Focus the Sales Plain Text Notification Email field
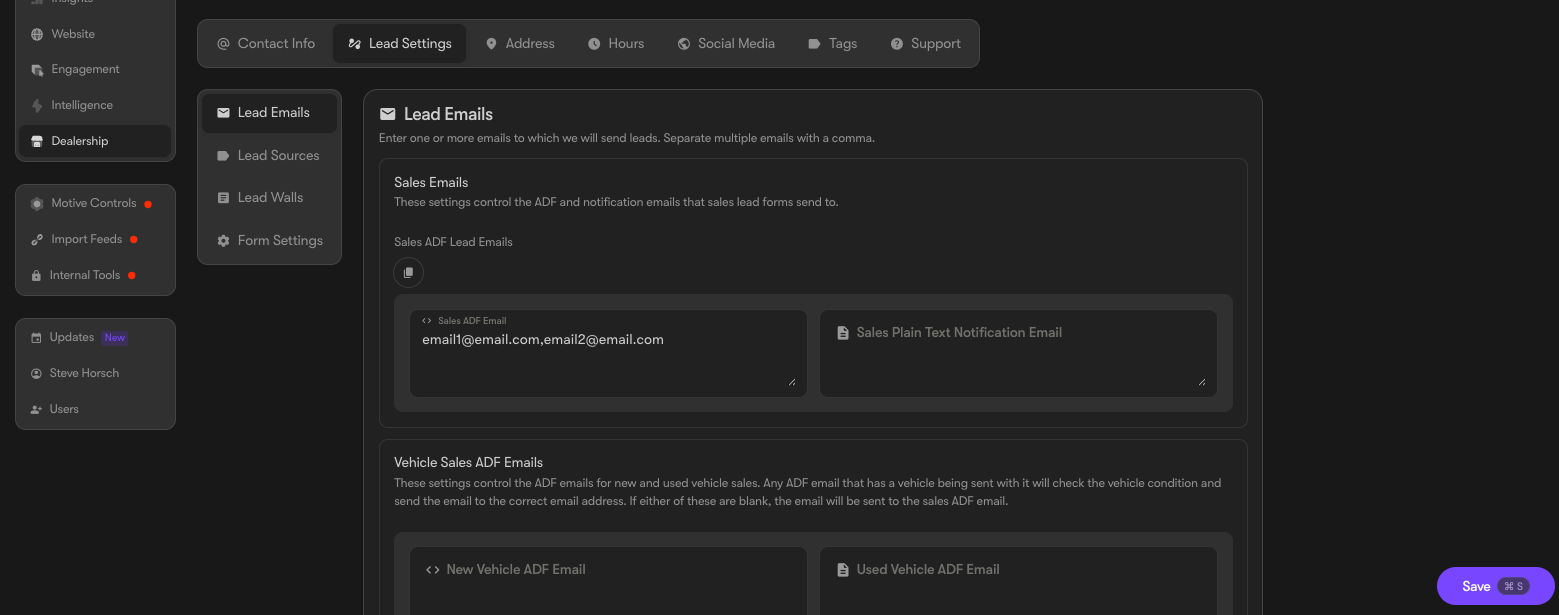The width and height of the screenshot is (1559, 615). 1018,353
